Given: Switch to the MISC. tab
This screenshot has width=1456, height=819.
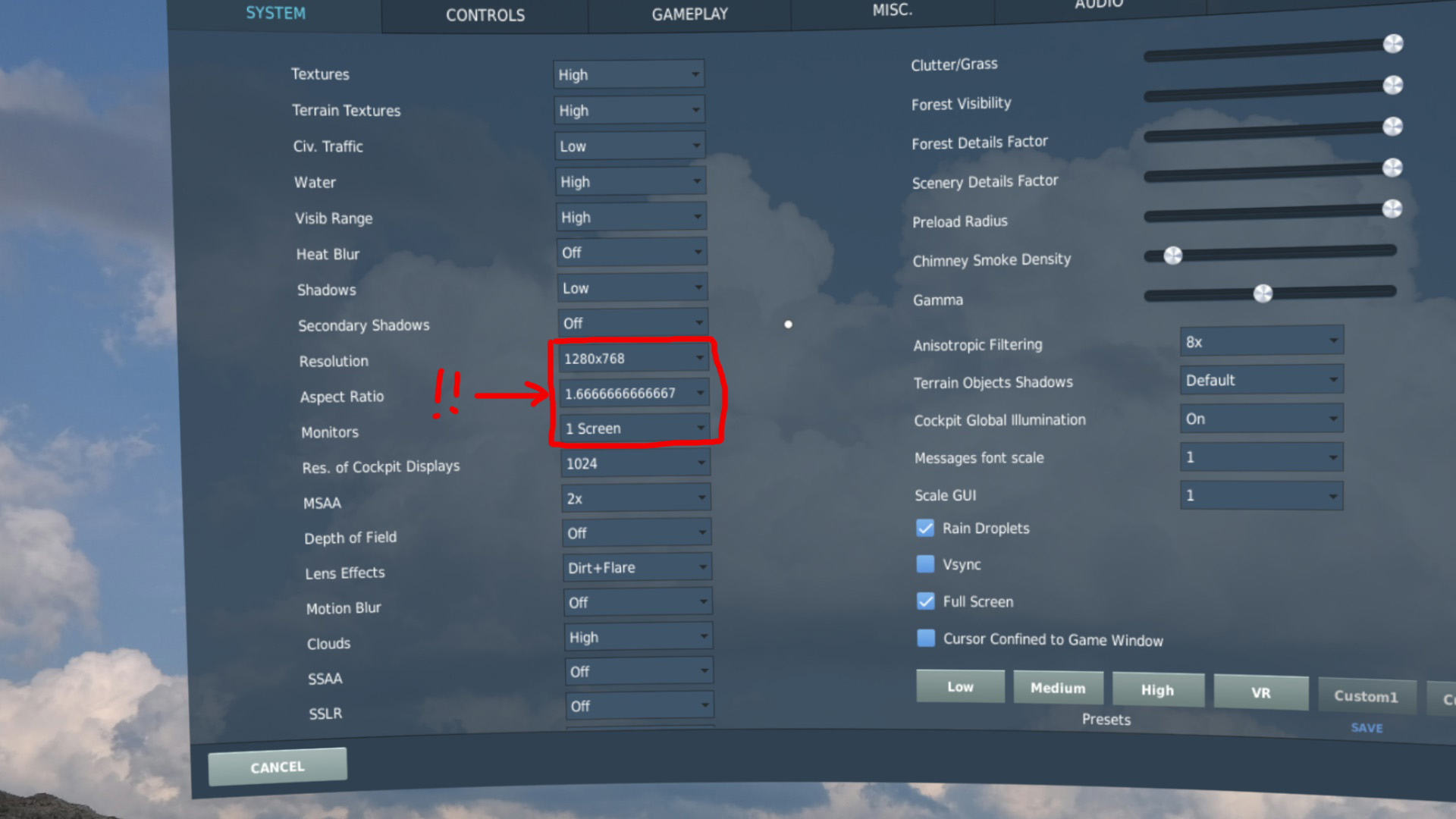Looking at the screenshot, I should (892, 10).
